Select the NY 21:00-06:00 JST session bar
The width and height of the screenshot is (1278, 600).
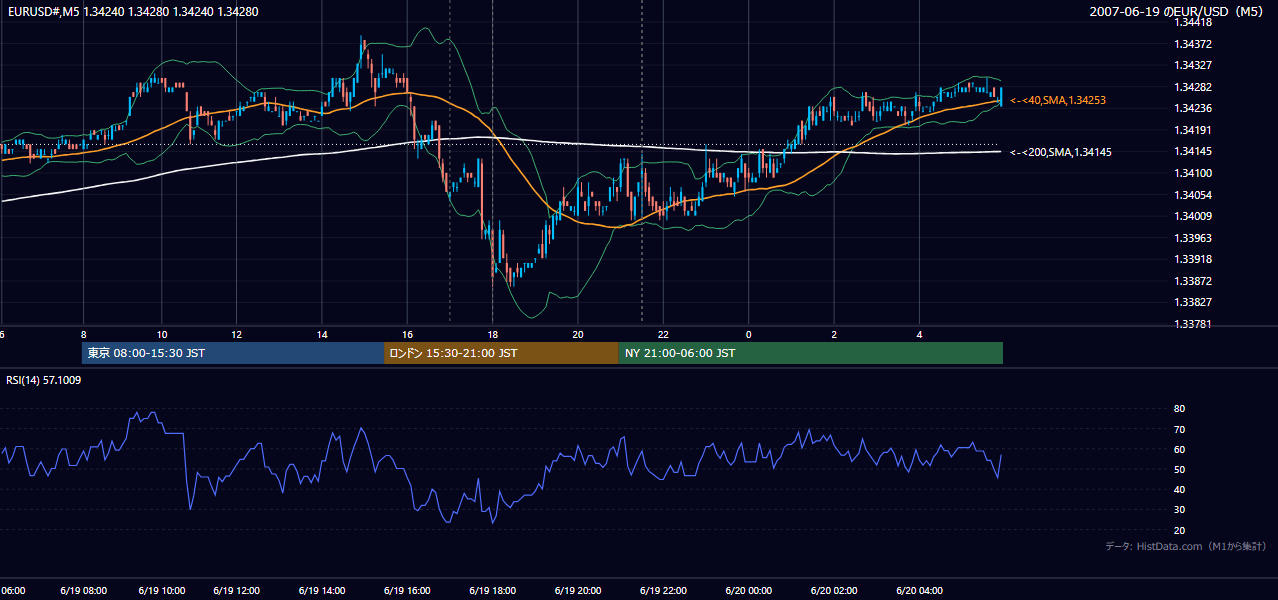pyautogui.click(x=811, y=353)
